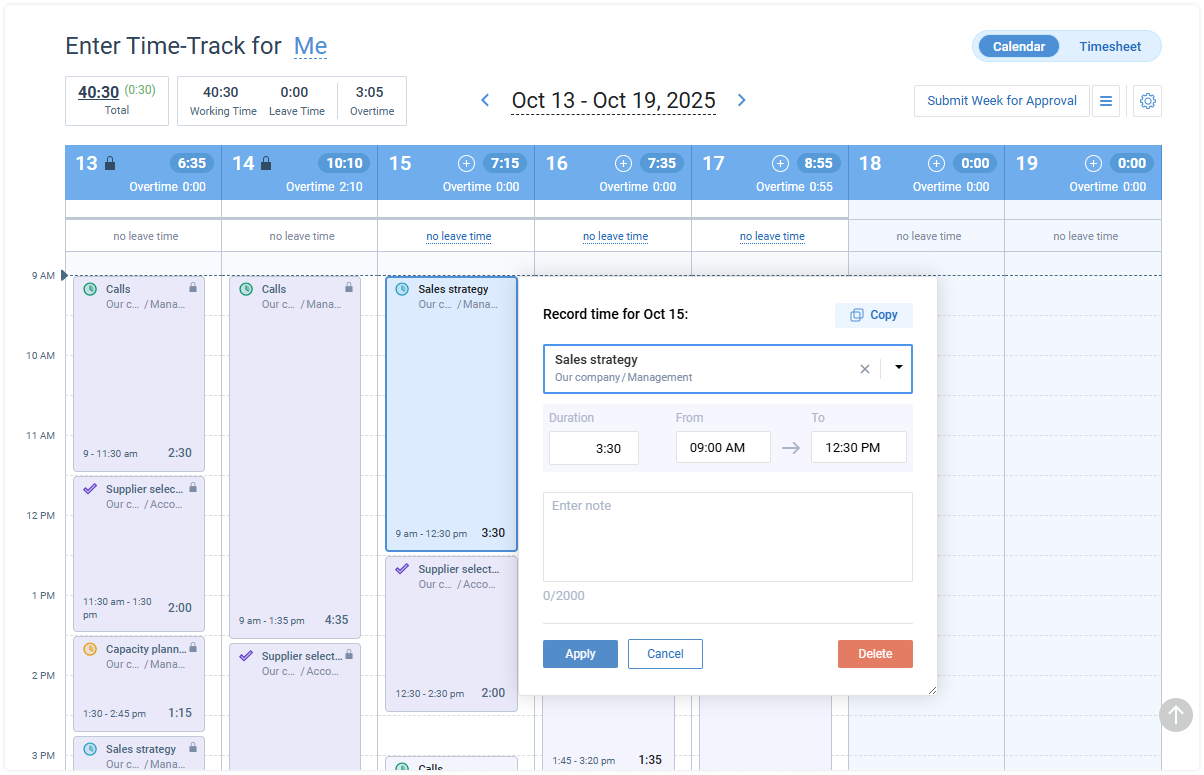Clear the Sales strategy task with the X icon
The image size is (1204, 775).
(x=864, y=368)
